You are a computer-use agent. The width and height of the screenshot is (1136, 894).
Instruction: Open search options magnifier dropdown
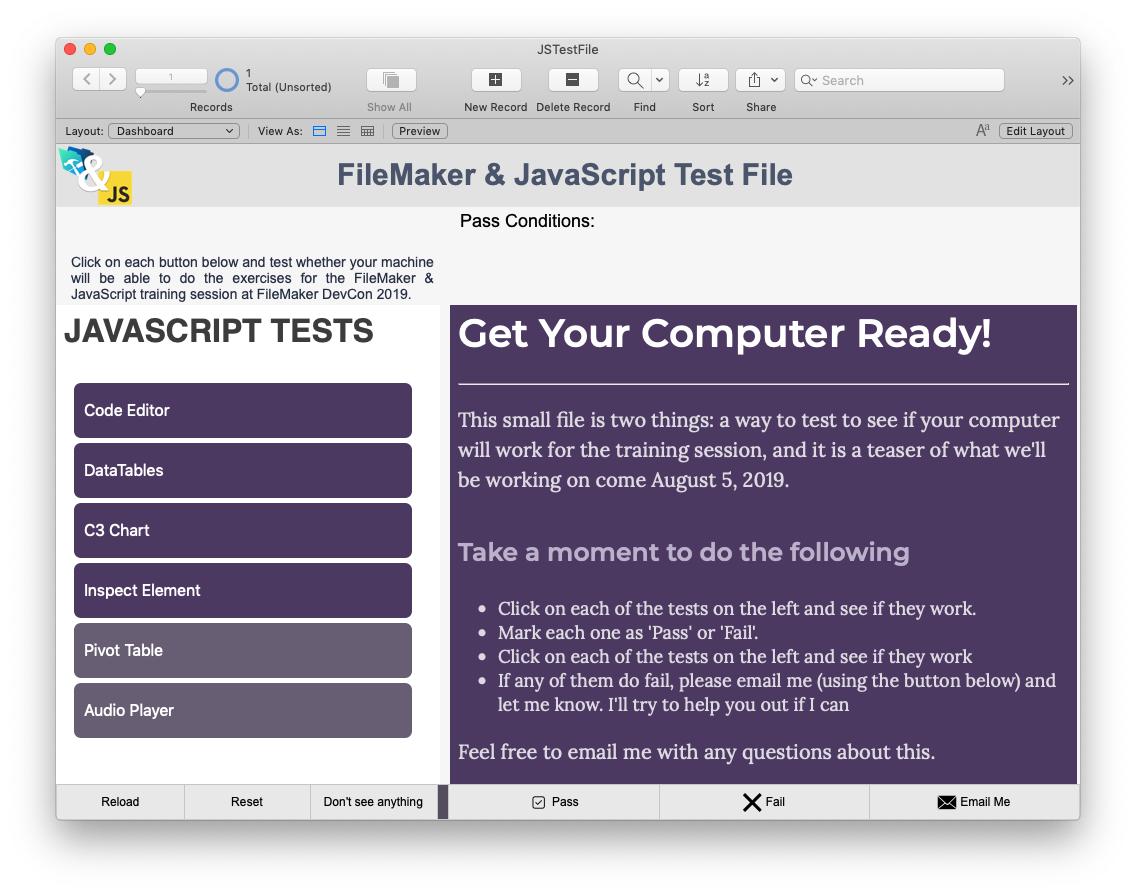[x=809, y=80]
